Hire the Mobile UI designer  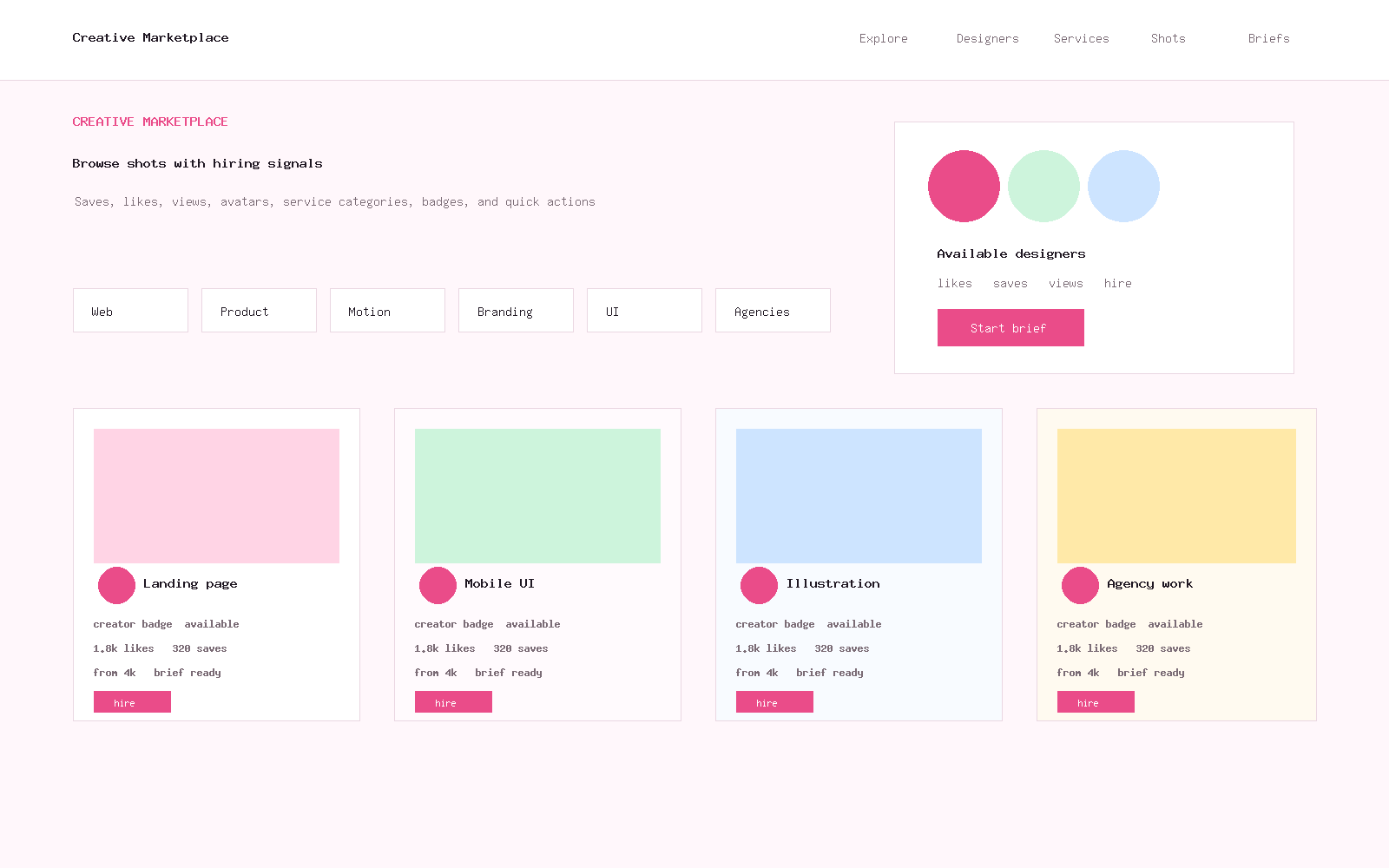point(453,702)
